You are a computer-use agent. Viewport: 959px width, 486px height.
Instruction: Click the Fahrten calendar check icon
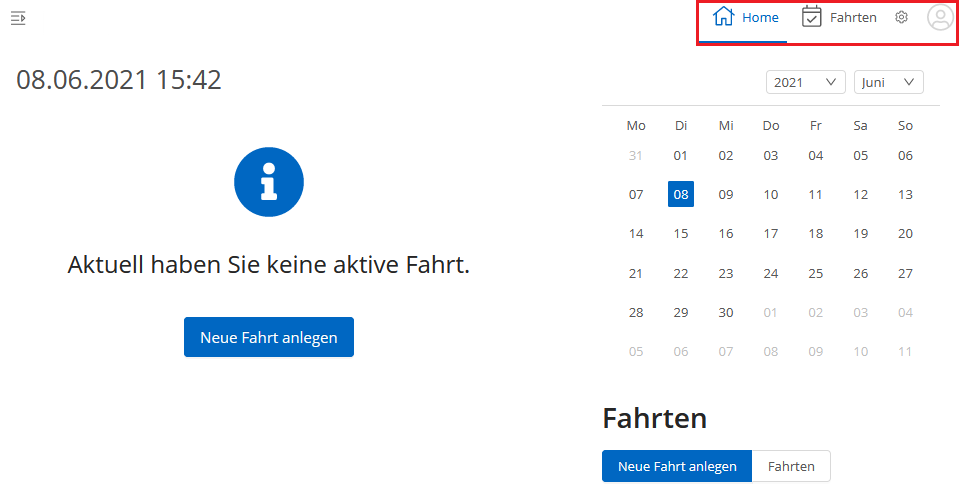pos(812,17)
